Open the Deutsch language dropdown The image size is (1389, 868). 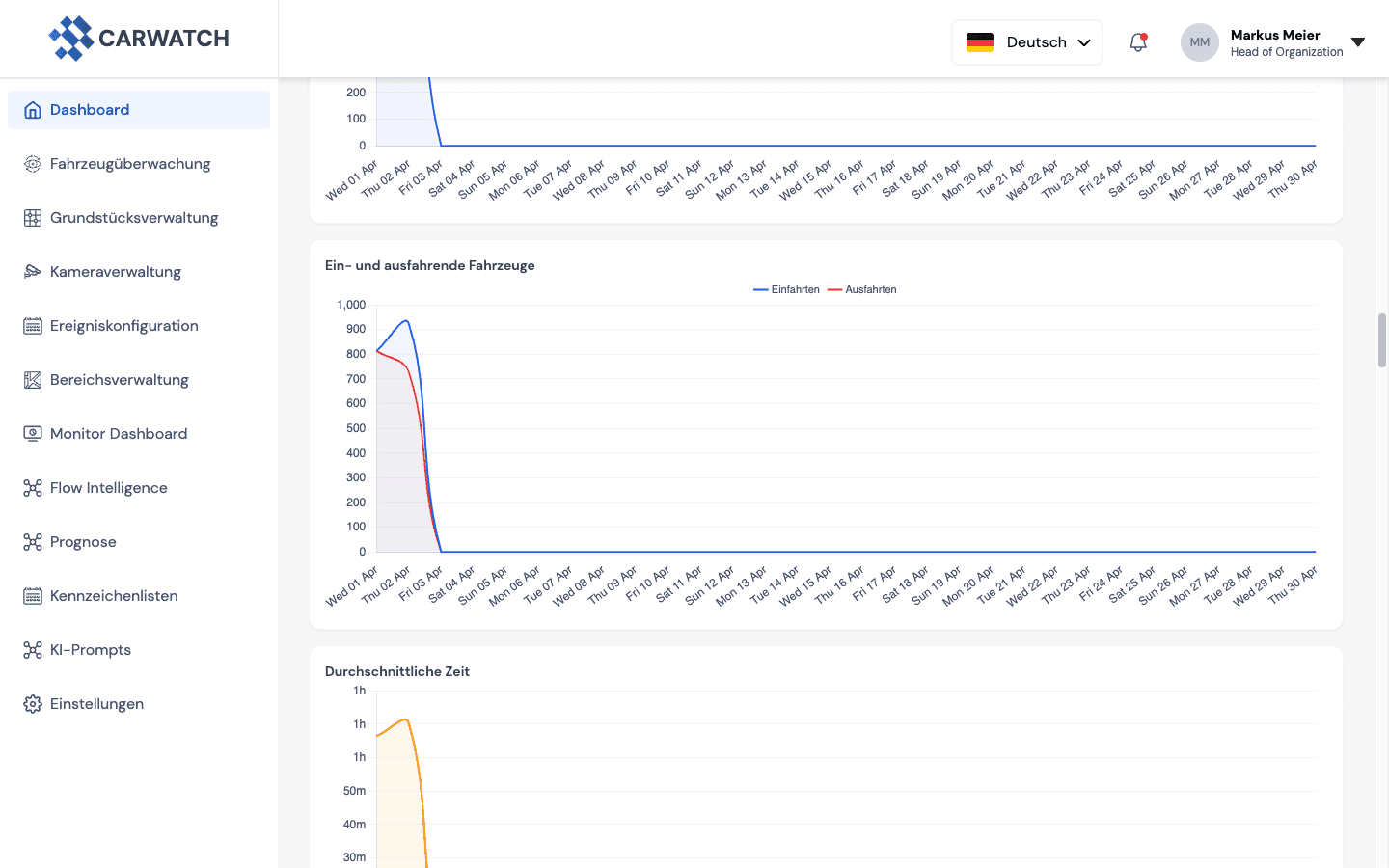pos(1026,41)
